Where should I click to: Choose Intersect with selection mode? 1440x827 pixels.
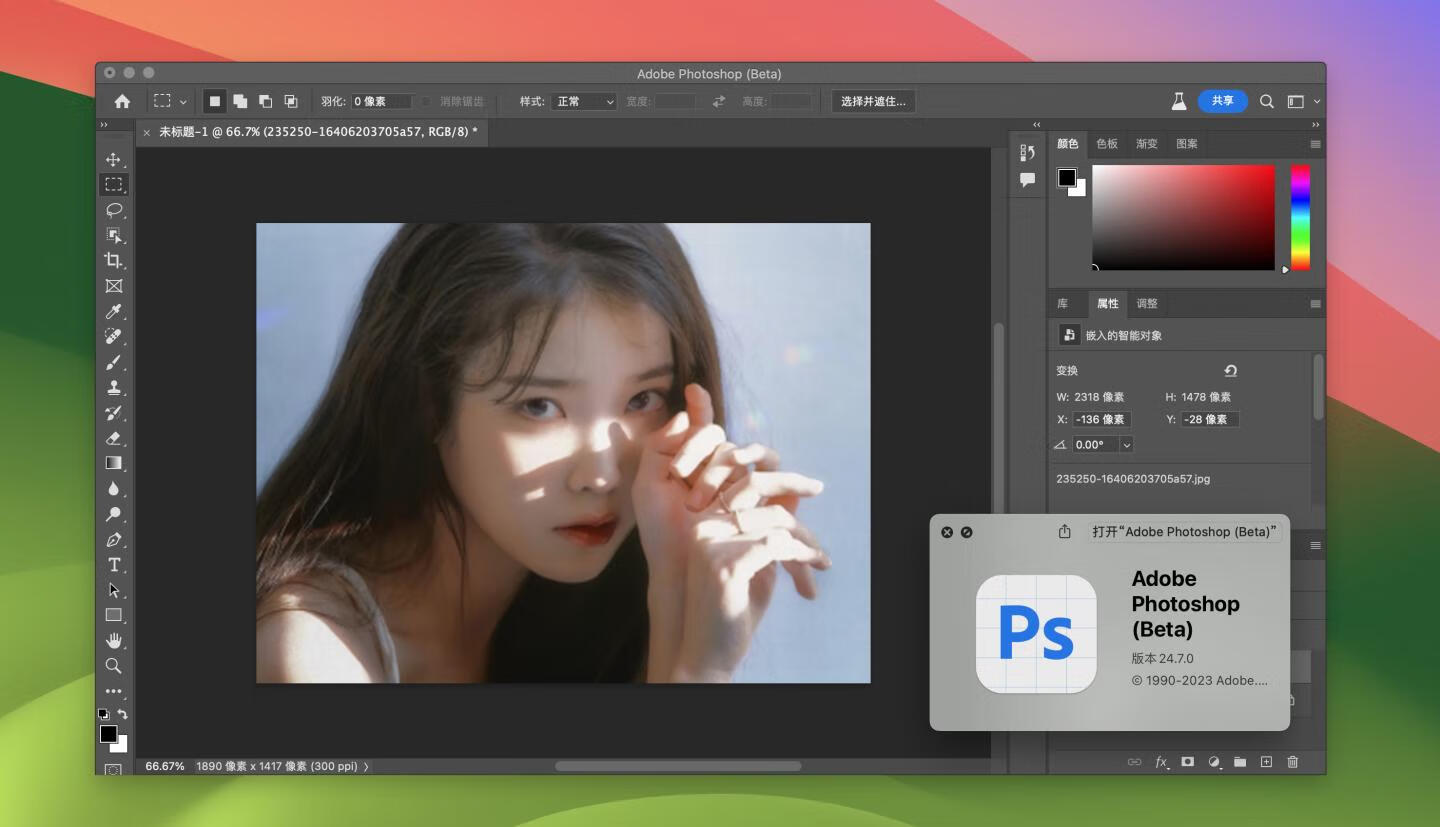tap(291, 101)
